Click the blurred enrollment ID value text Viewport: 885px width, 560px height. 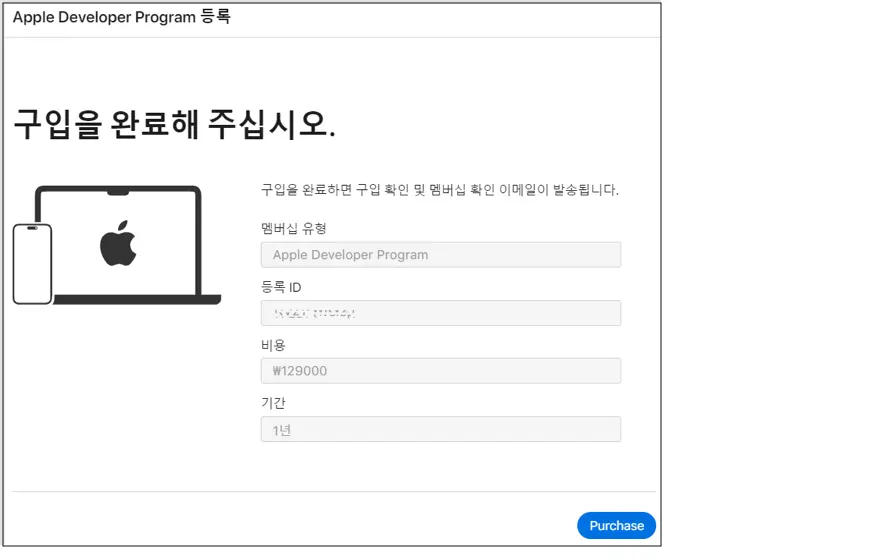click(x=314, y=313)
